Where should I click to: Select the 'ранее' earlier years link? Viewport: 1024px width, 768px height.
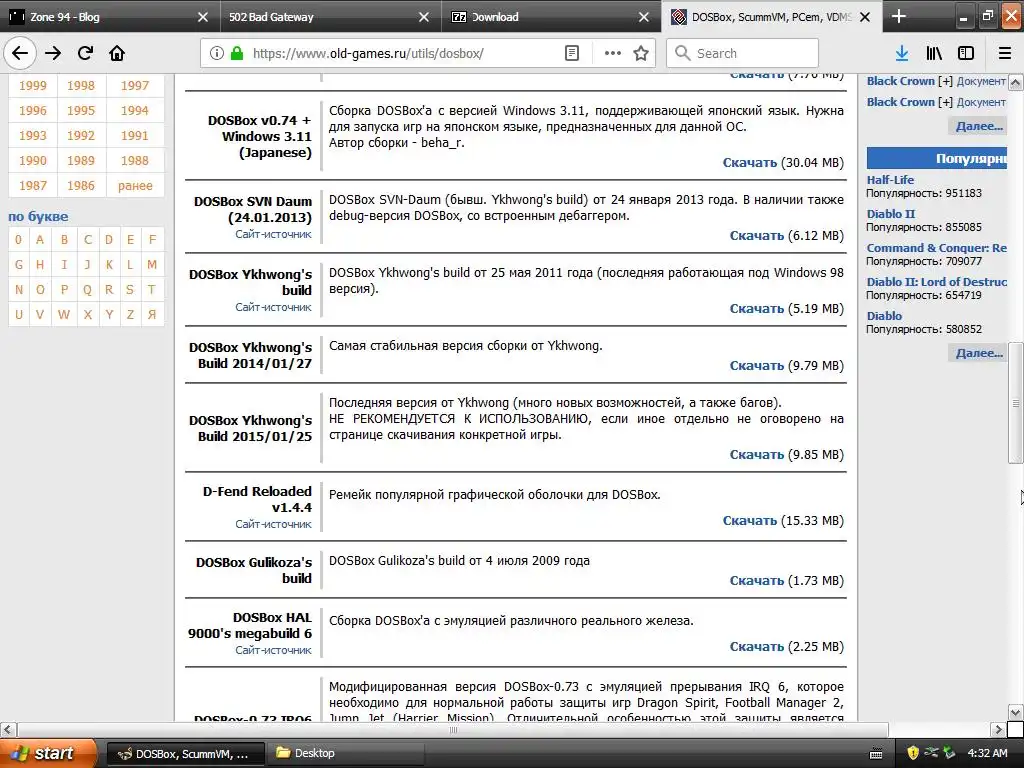tap(135, 185)
